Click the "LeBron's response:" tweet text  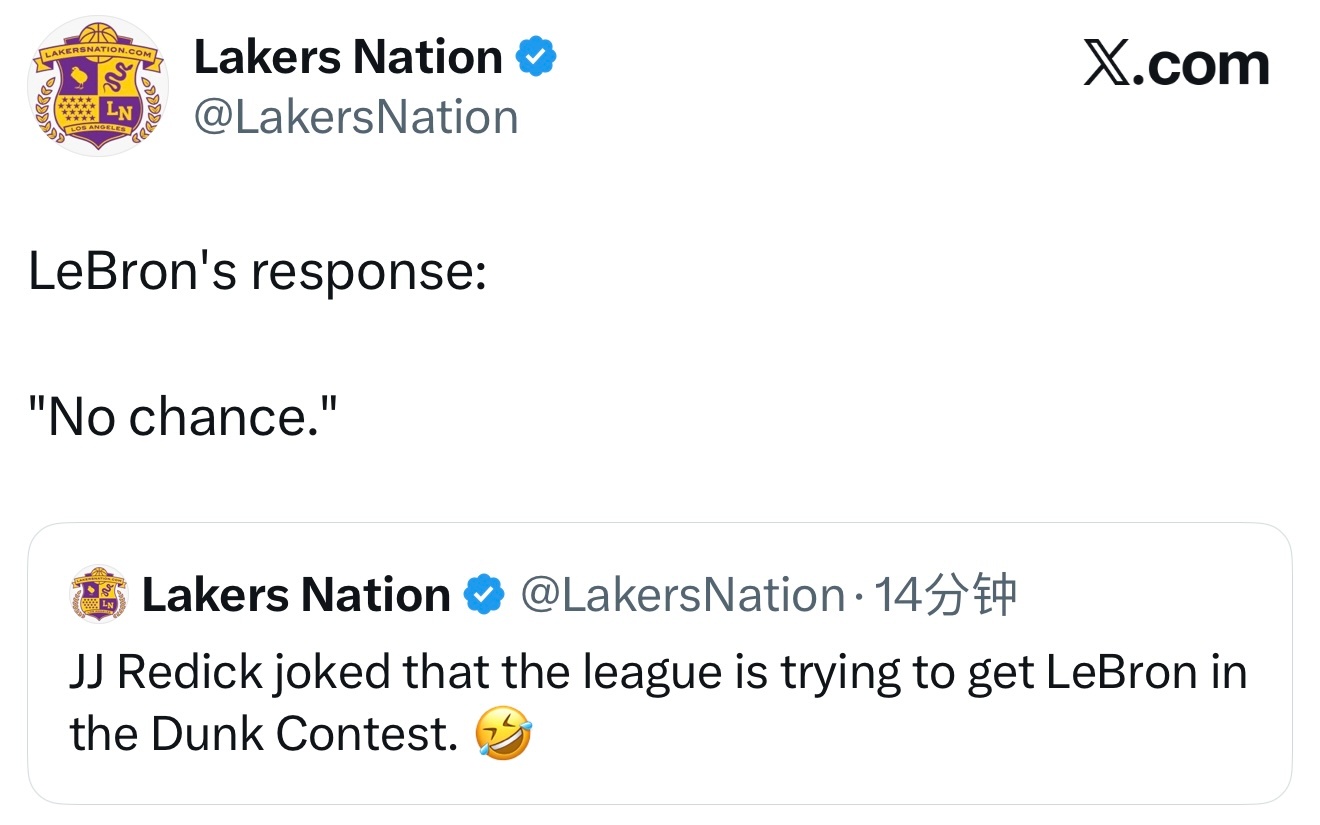pyautogui.click(x=257, y=271)
